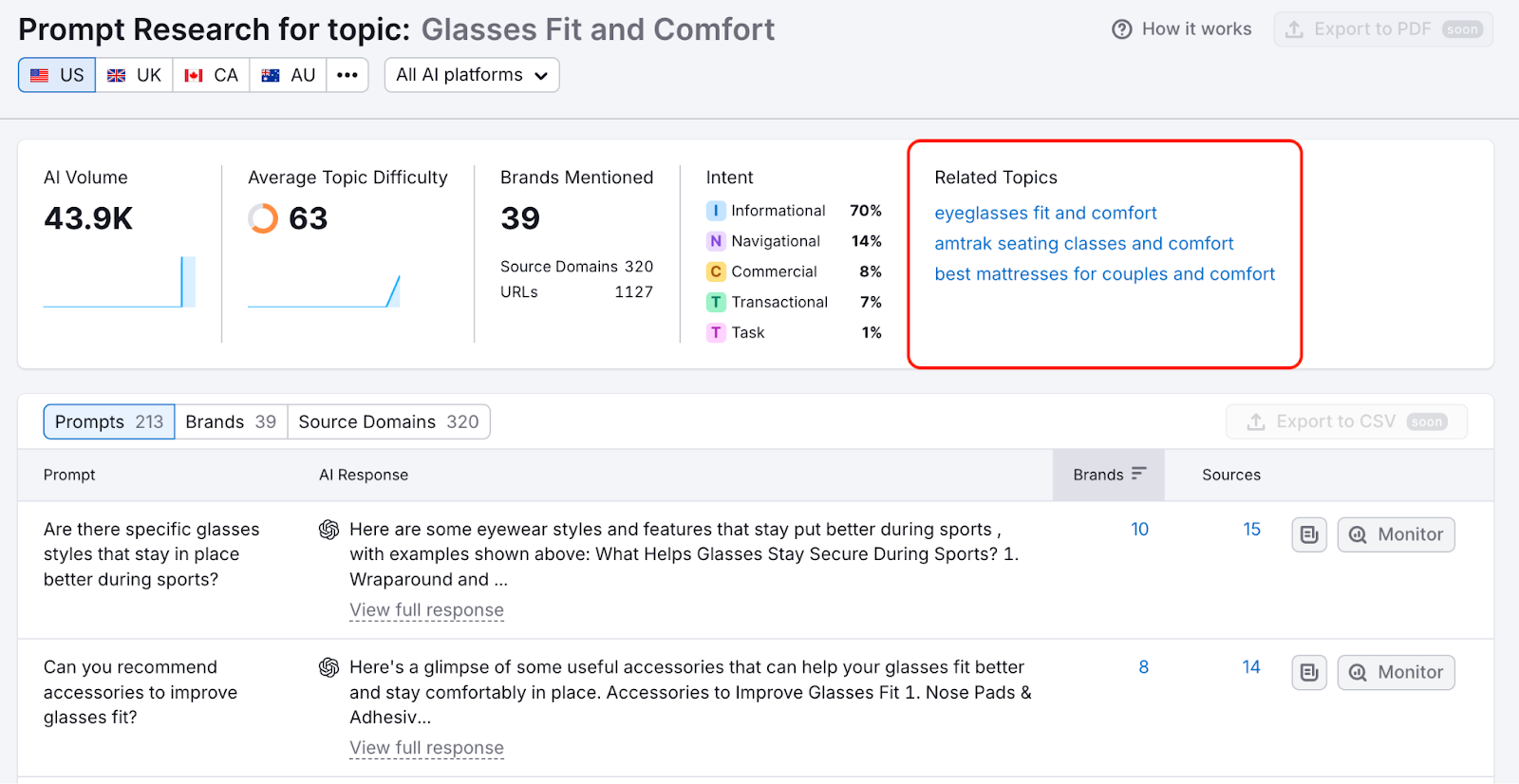Image resolution: width=1519 pixels, height=784 pixels.
Task: Switch to the CA country option
Action: pos(211,75)
